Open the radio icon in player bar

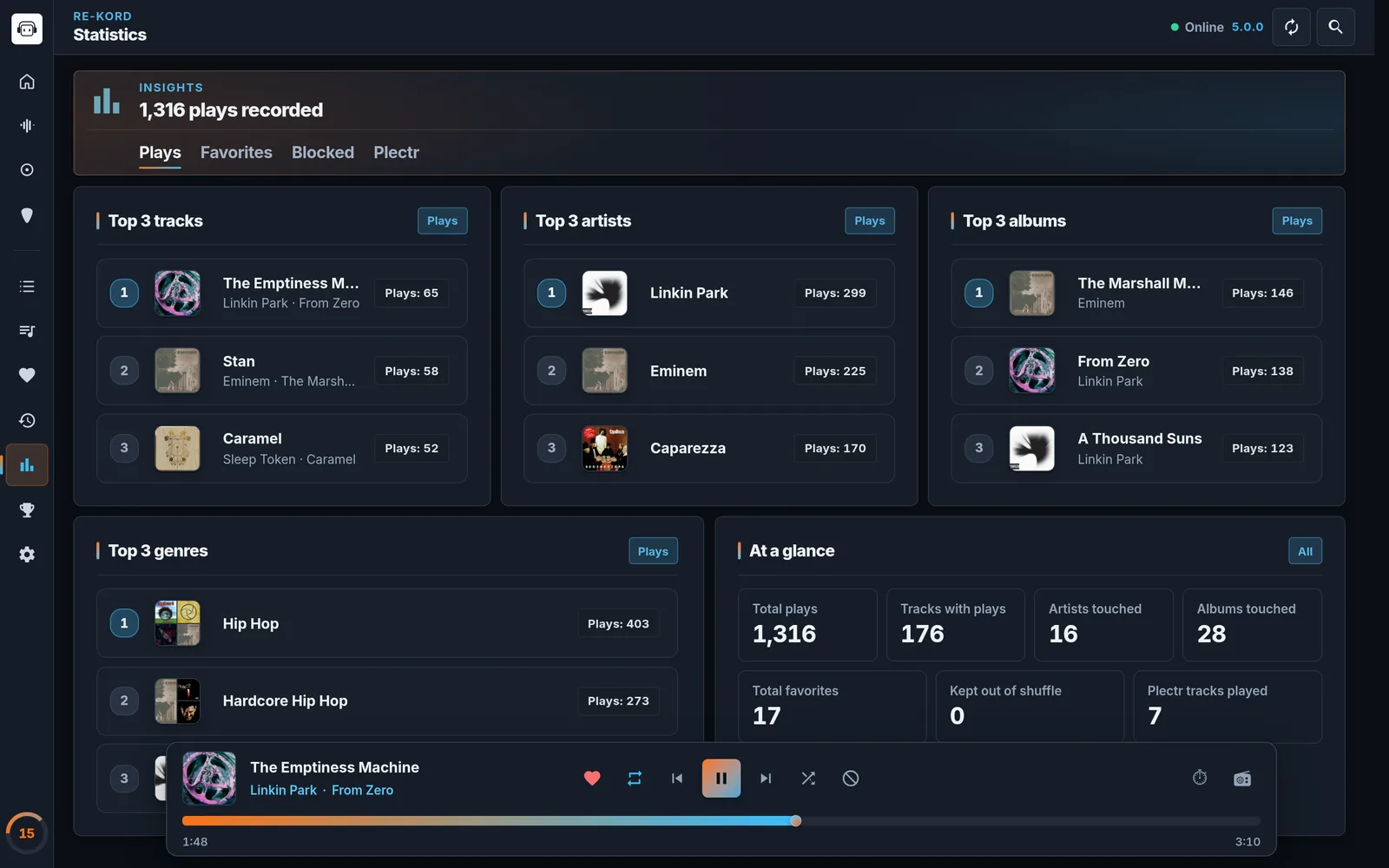1242,779
